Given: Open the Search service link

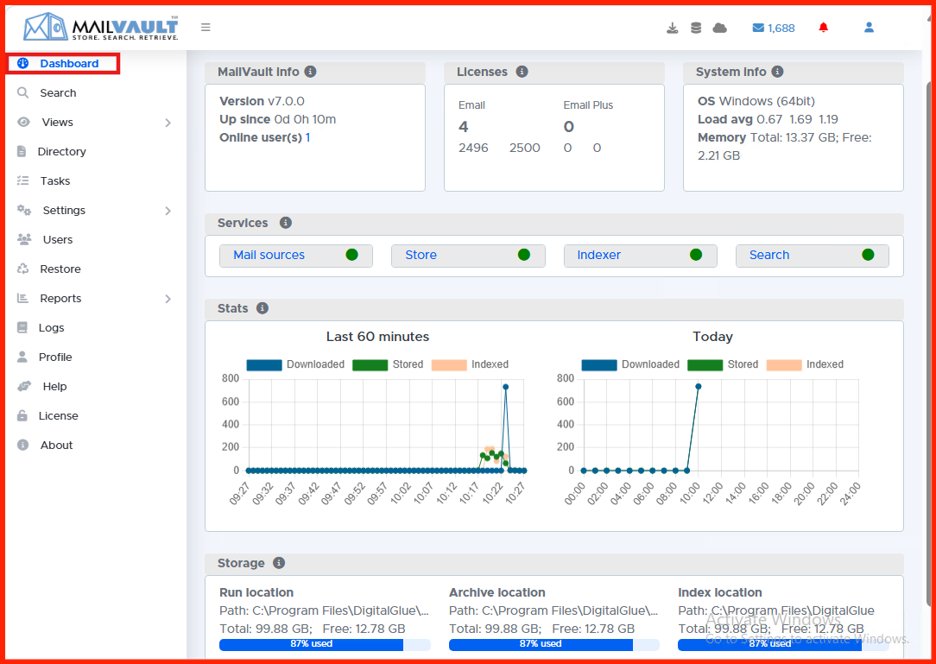Looking at the screenshot, I should click(x=769, y=255).
